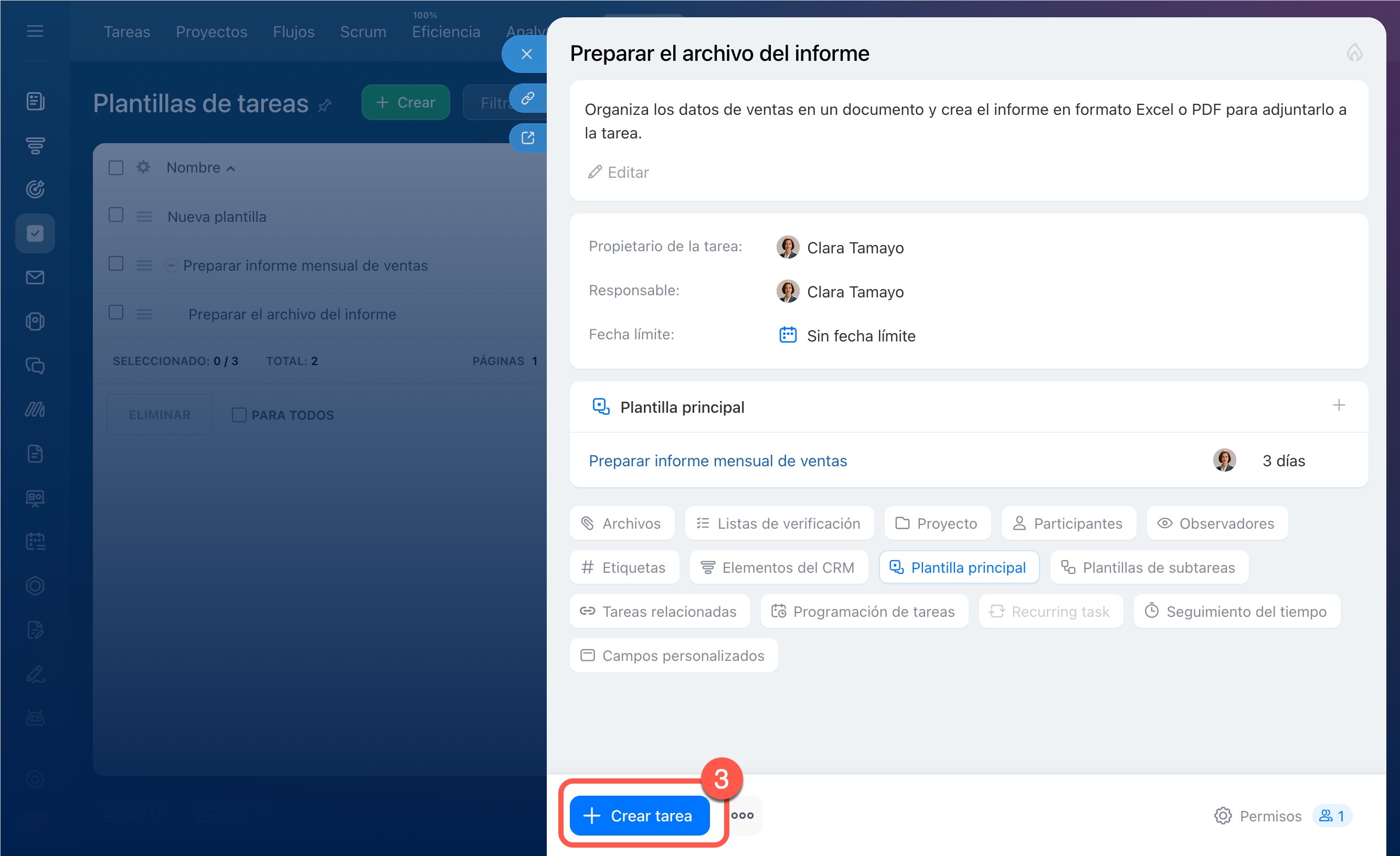Viewport: 1400px width, 856px height.
Task: Click the plus next to Plantilla principal
Action: coord(1338,405)
